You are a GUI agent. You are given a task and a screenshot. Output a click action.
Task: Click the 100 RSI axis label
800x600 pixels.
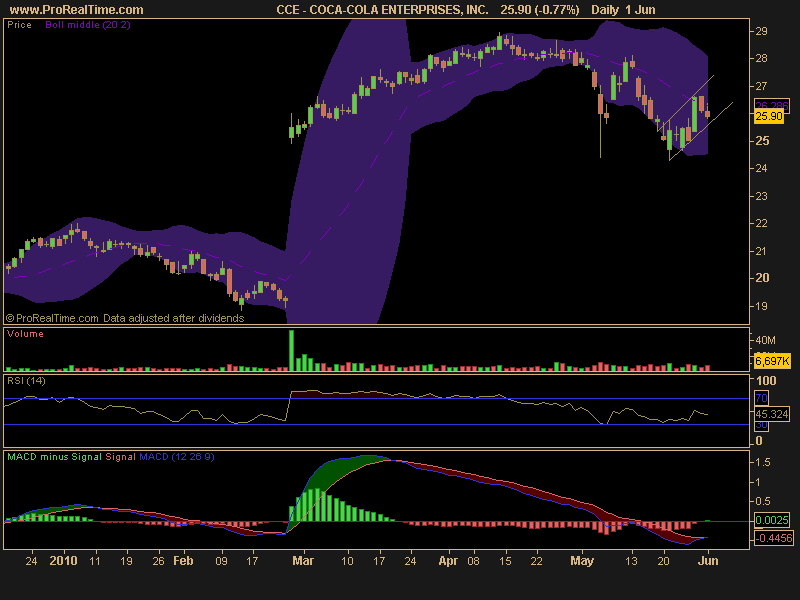766,380
